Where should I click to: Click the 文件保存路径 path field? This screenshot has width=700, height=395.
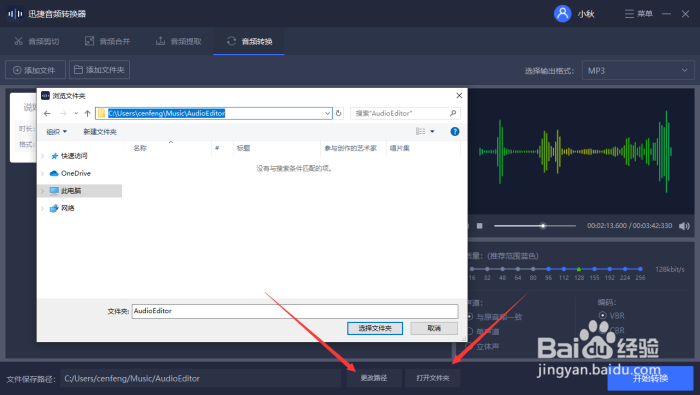(x=201, y=378)
